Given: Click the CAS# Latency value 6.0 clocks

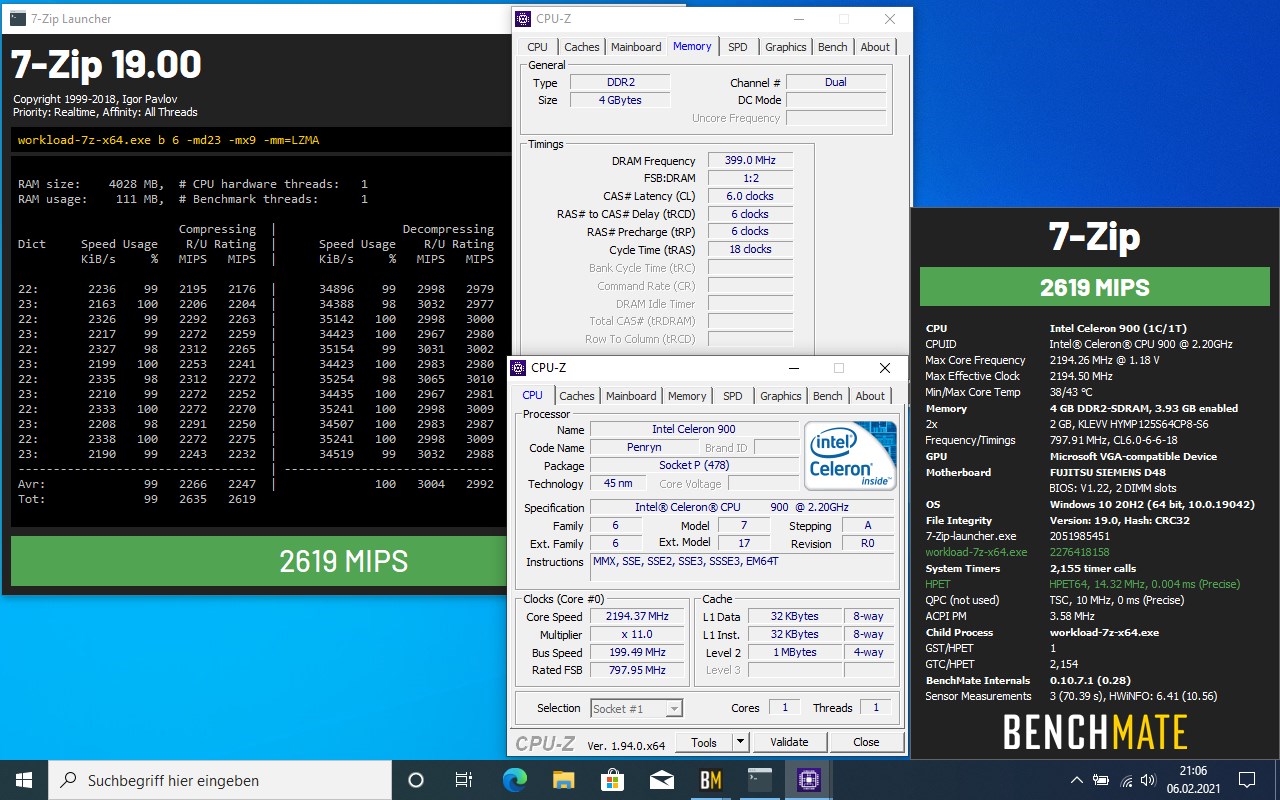Looking at the screenshot, I should [x=751, y=196].
